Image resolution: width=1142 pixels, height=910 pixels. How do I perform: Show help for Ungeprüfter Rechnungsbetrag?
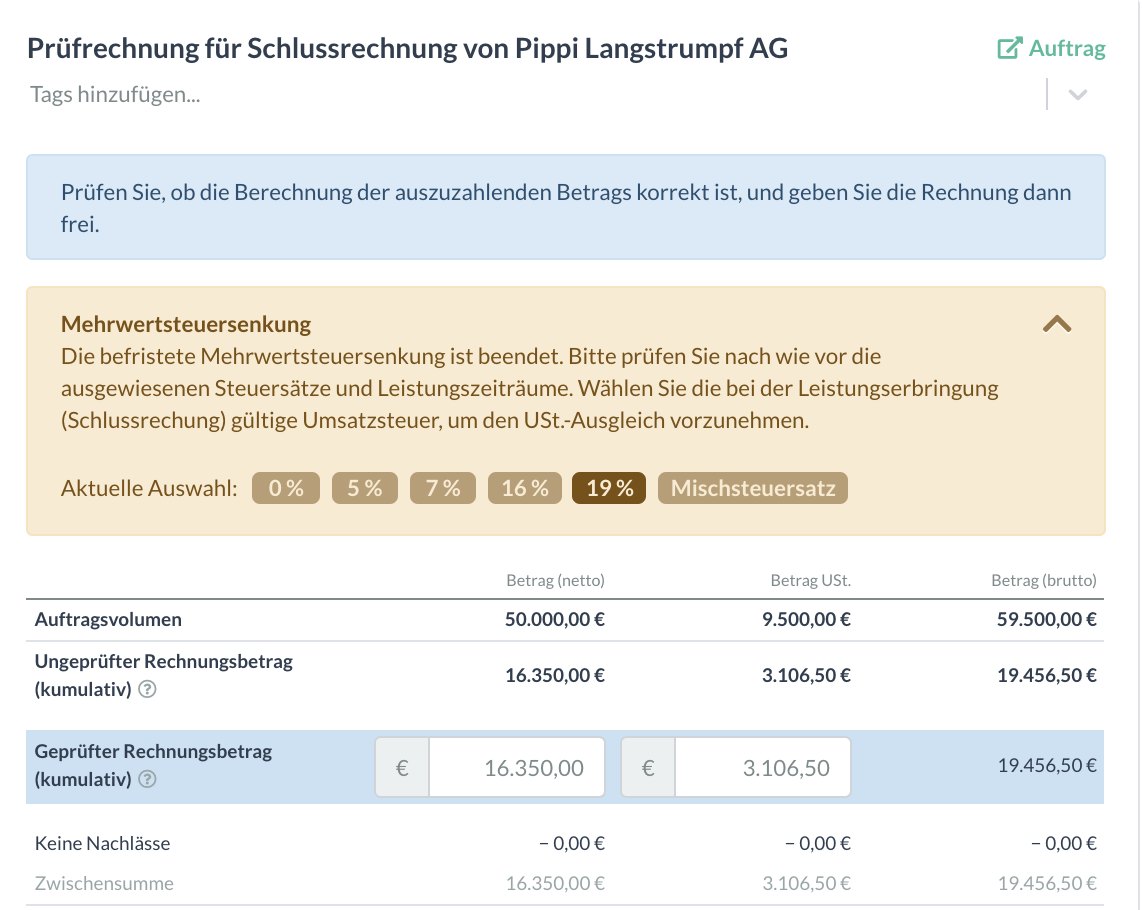[x=147, y=689]
